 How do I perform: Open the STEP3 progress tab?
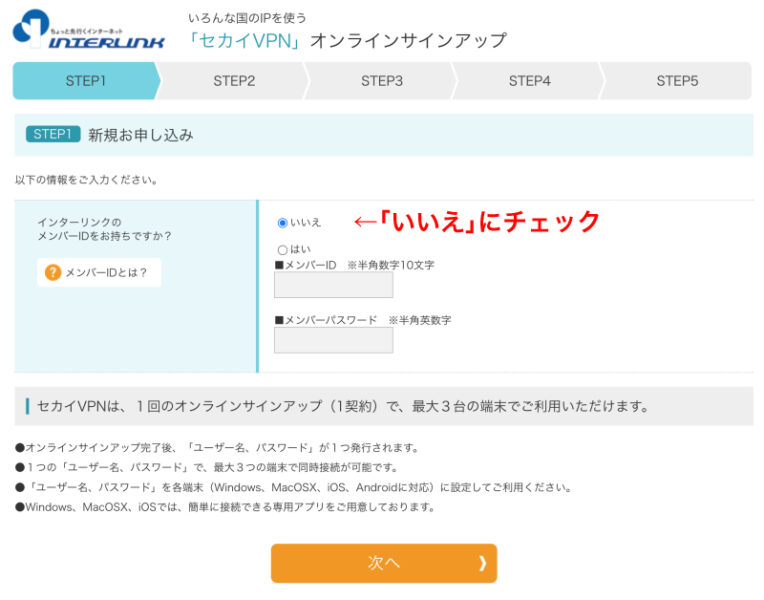point(382,81)
